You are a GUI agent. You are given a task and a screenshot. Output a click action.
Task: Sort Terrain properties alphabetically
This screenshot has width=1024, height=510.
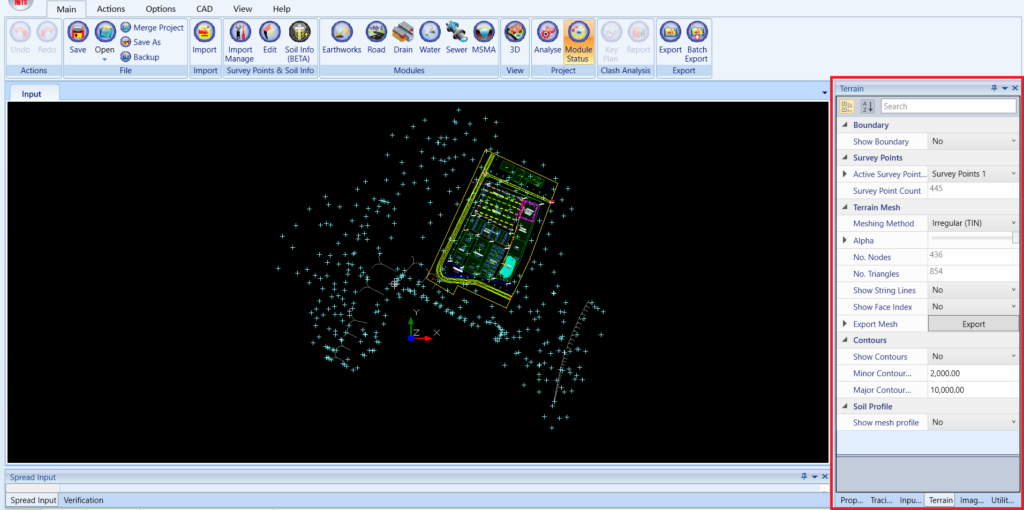[x=867, y=106]
